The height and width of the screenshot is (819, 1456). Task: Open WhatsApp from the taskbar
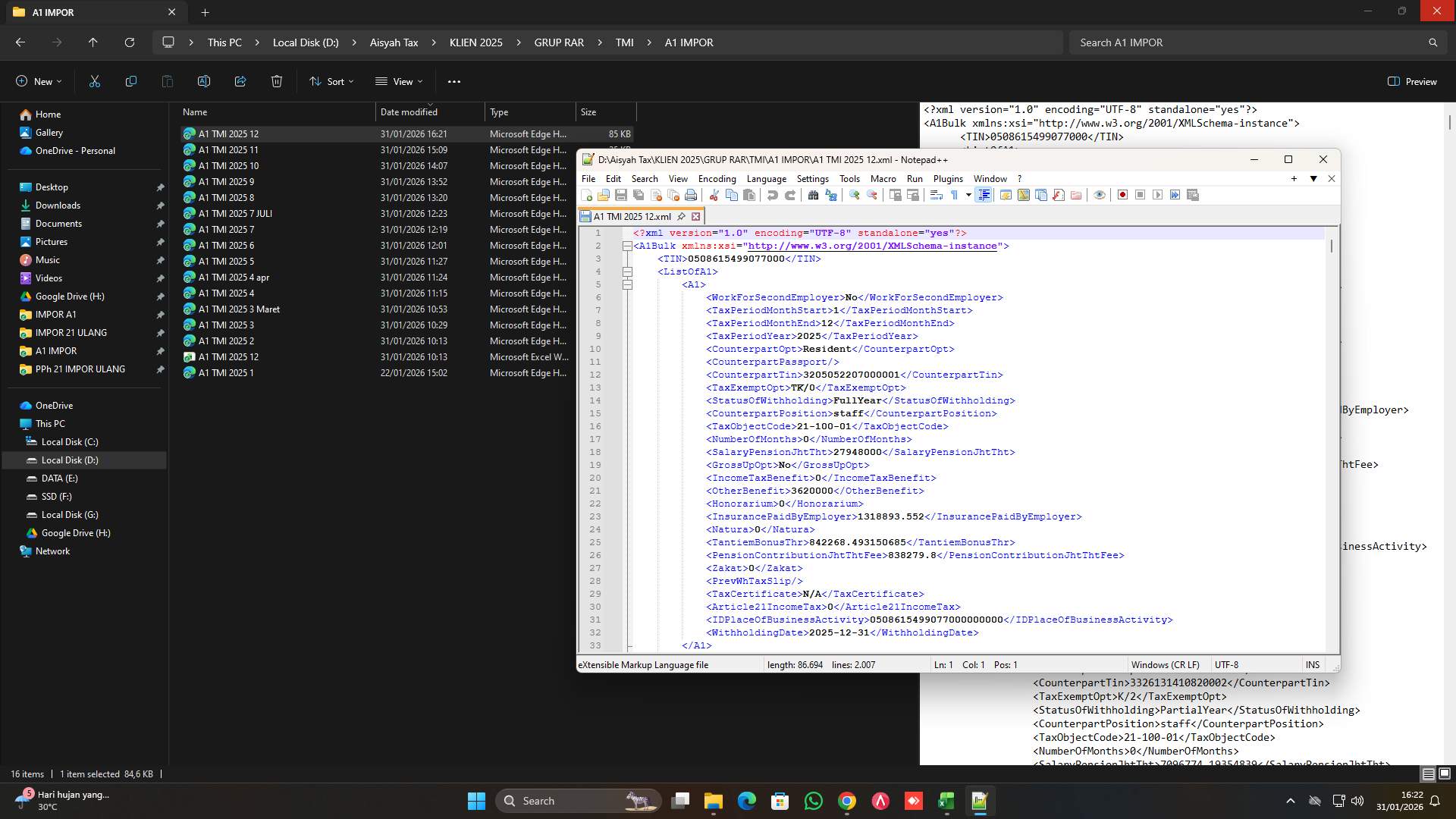tap(813, 801)
